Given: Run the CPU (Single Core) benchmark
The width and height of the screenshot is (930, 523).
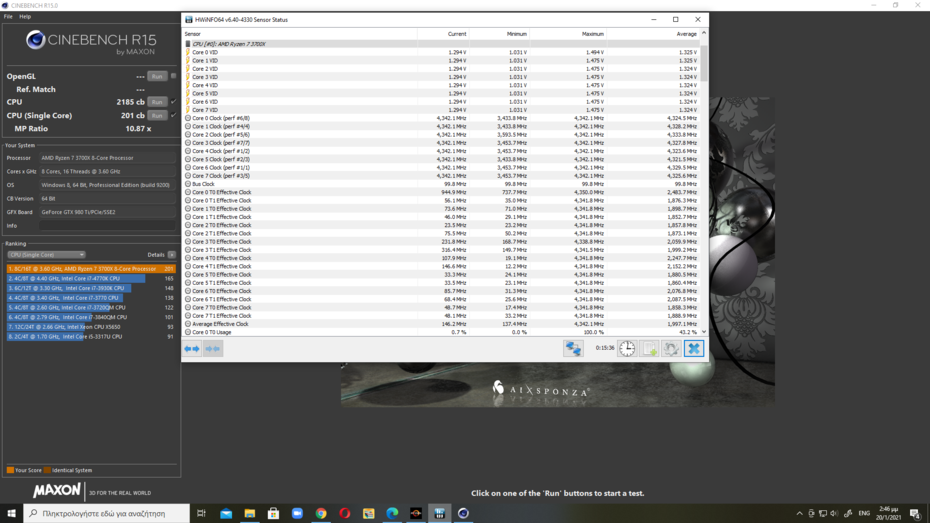Looking at the screenshot, I should click(x=157, y=116).
